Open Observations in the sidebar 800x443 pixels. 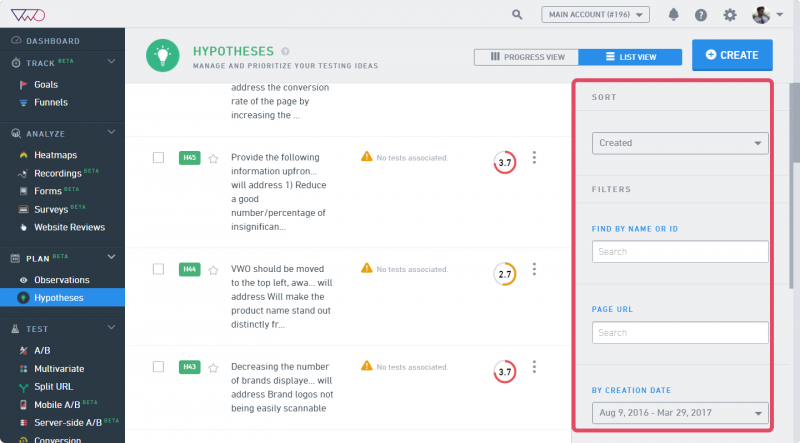coord(61,280)
